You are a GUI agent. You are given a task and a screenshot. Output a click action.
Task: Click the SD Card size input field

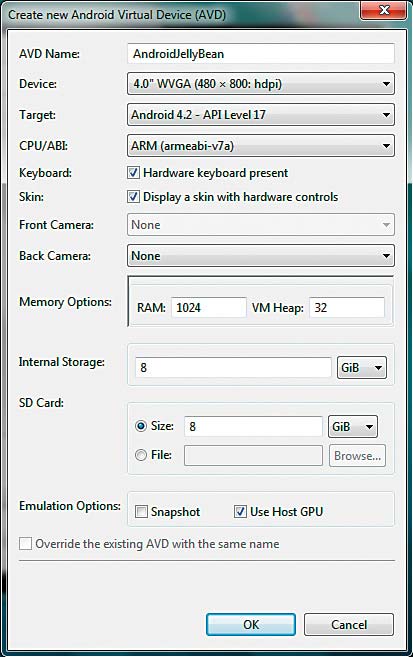coord(253,427)
